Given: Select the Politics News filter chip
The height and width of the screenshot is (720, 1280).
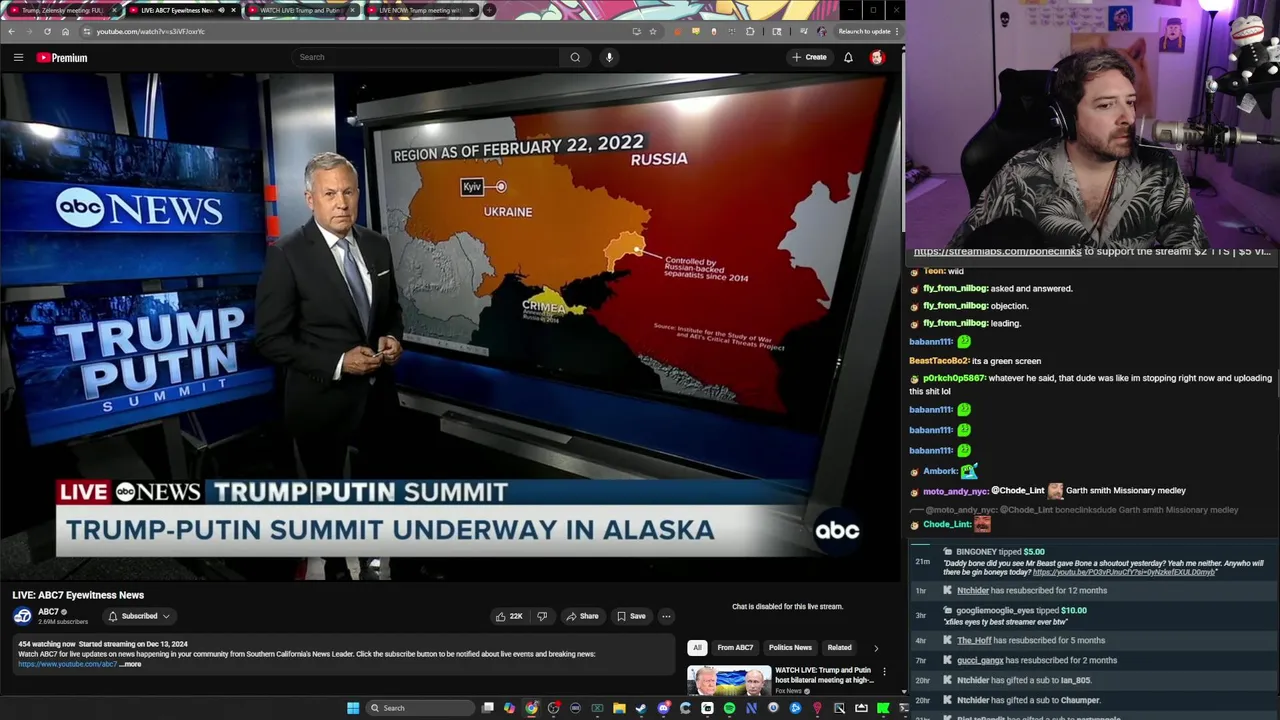Looking at the screenshot, I should tap(790, 648).
